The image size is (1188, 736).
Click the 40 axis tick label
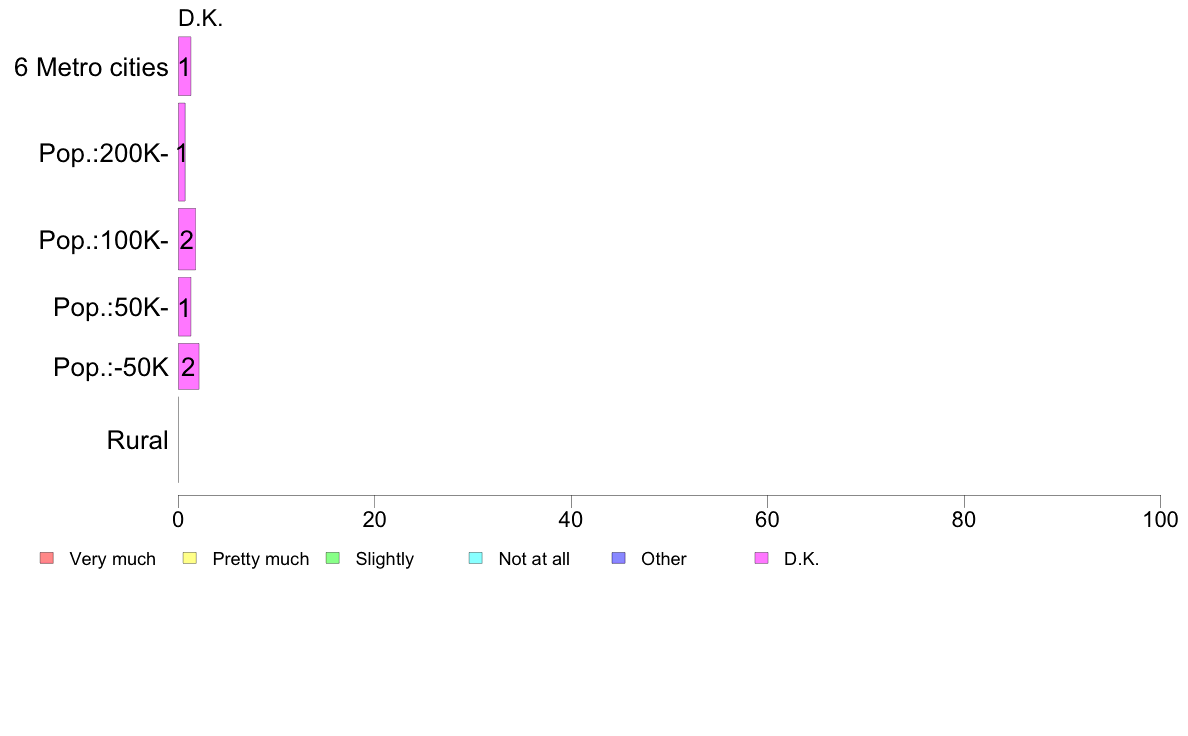[571, 519]
